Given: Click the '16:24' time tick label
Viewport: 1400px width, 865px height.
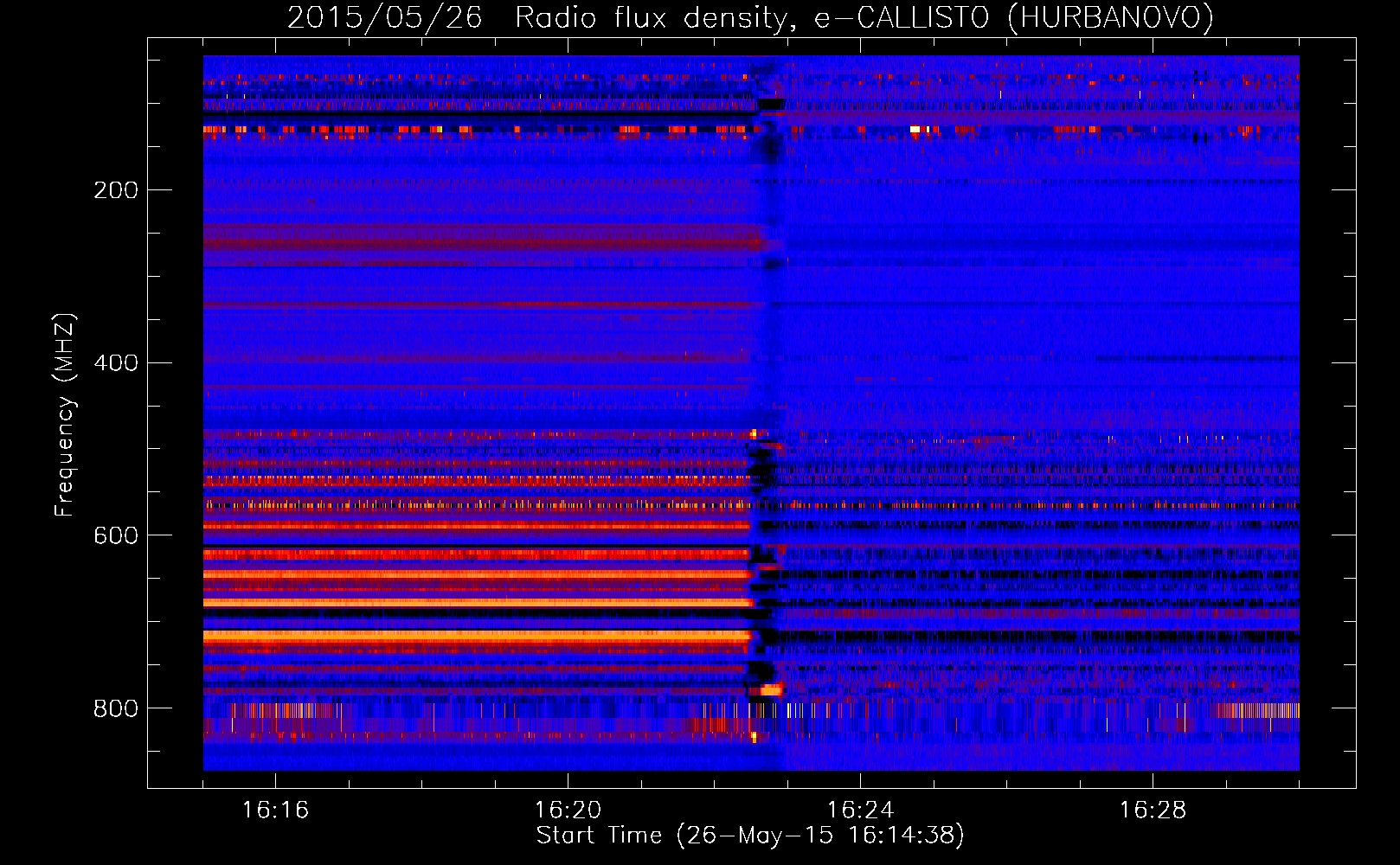Looking at the screenshot, I should tap(860, 810).
